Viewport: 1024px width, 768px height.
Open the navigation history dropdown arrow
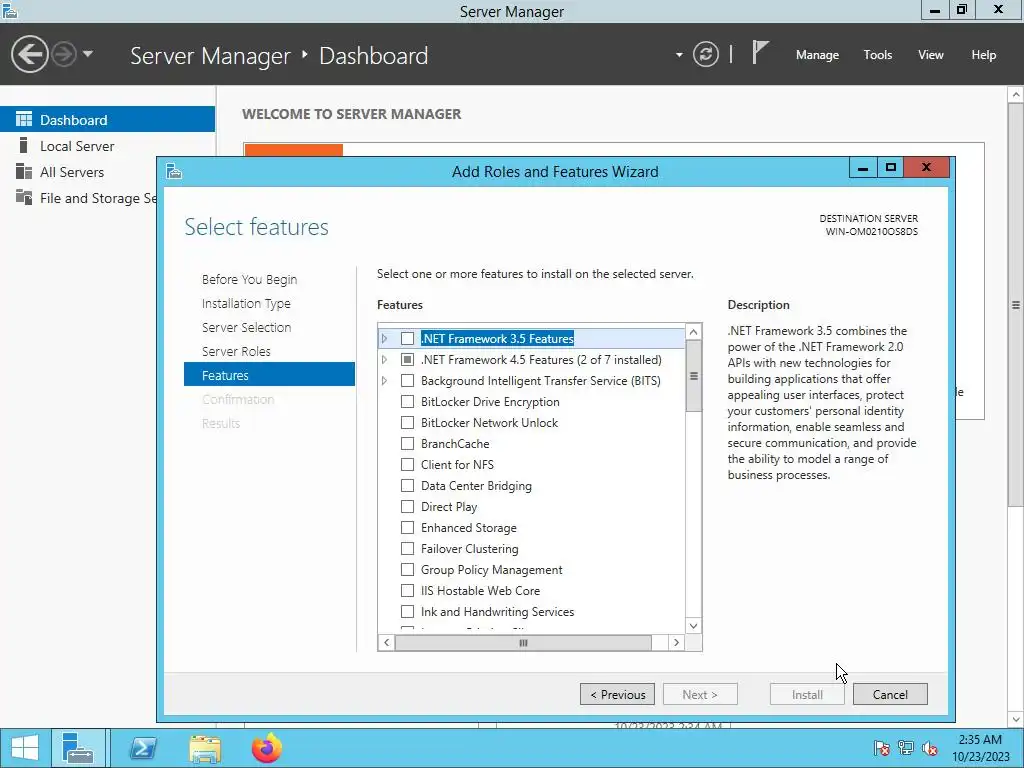[x=88, y=54]
